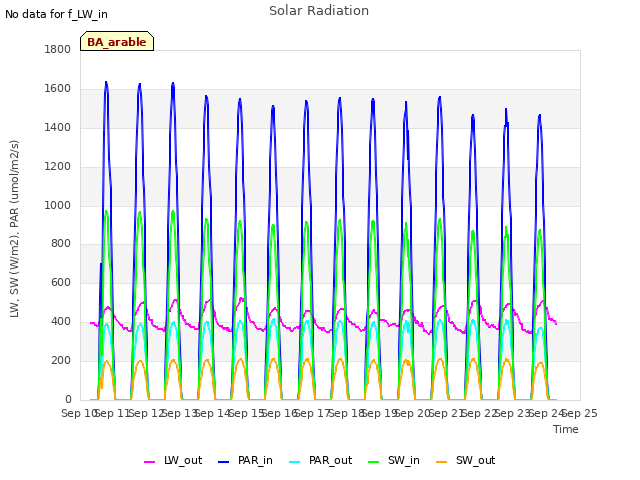The image size is (640, 480).
Task: Click the Sep 25 x-axis tick label
Action: tap(580, 413)
